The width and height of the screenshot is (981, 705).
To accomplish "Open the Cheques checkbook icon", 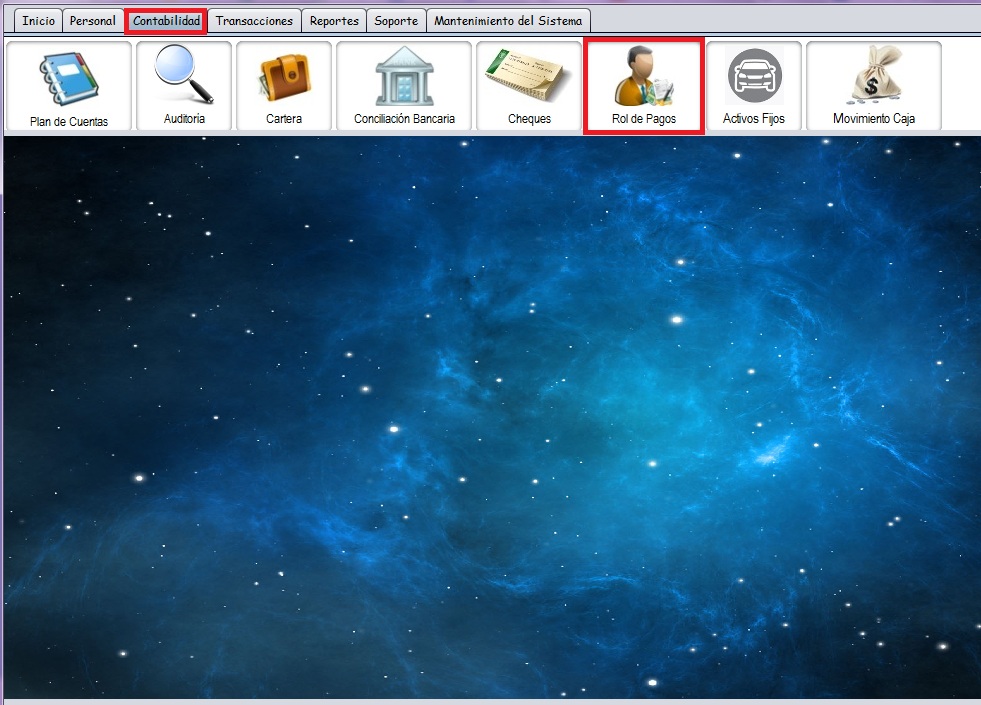I will [x=529, y=76].
